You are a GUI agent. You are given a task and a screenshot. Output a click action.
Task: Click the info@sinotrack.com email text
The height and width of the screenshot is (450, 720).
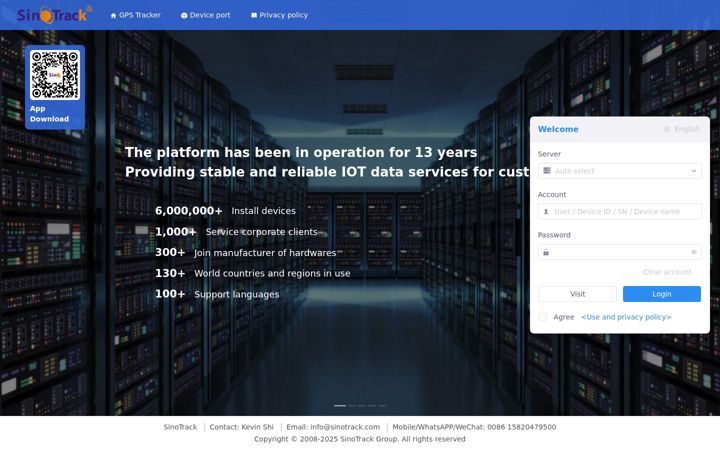(x=345, y=427)
